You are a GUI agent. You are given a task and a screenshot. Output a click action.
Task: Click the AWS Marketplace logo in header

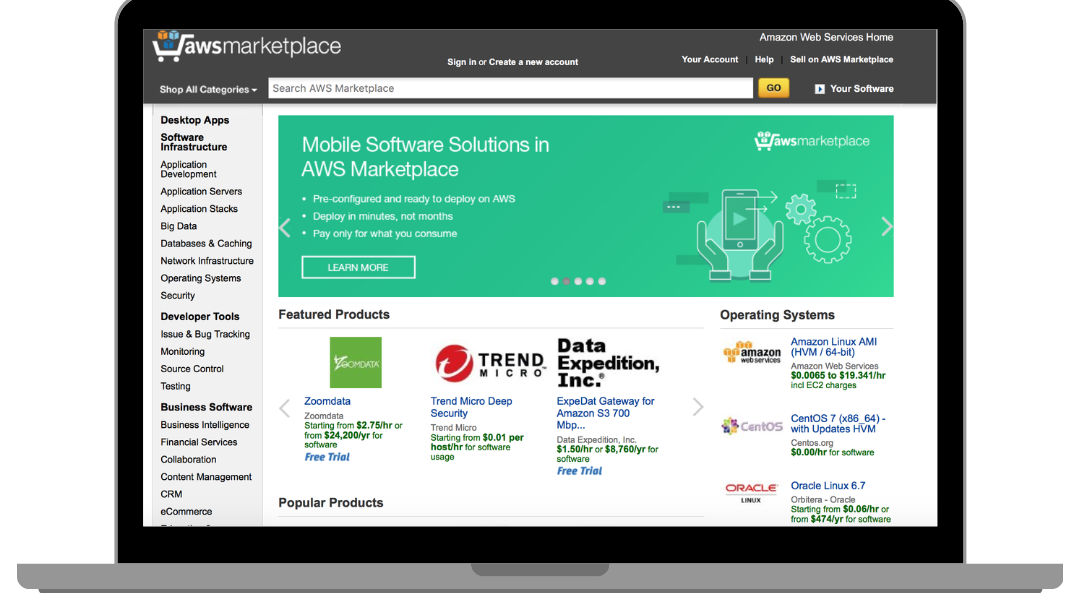pos(246,47)
